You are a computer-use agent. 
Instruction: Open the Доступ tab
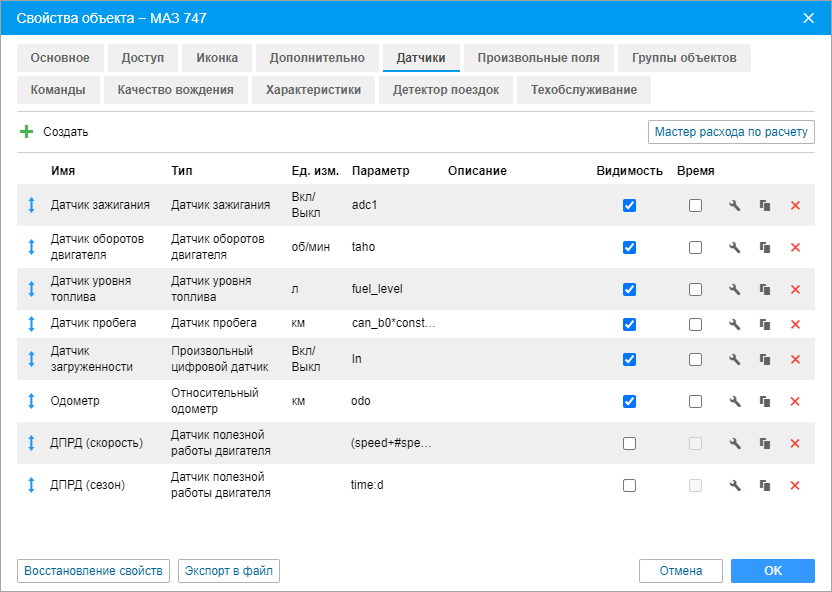point(143,58)
